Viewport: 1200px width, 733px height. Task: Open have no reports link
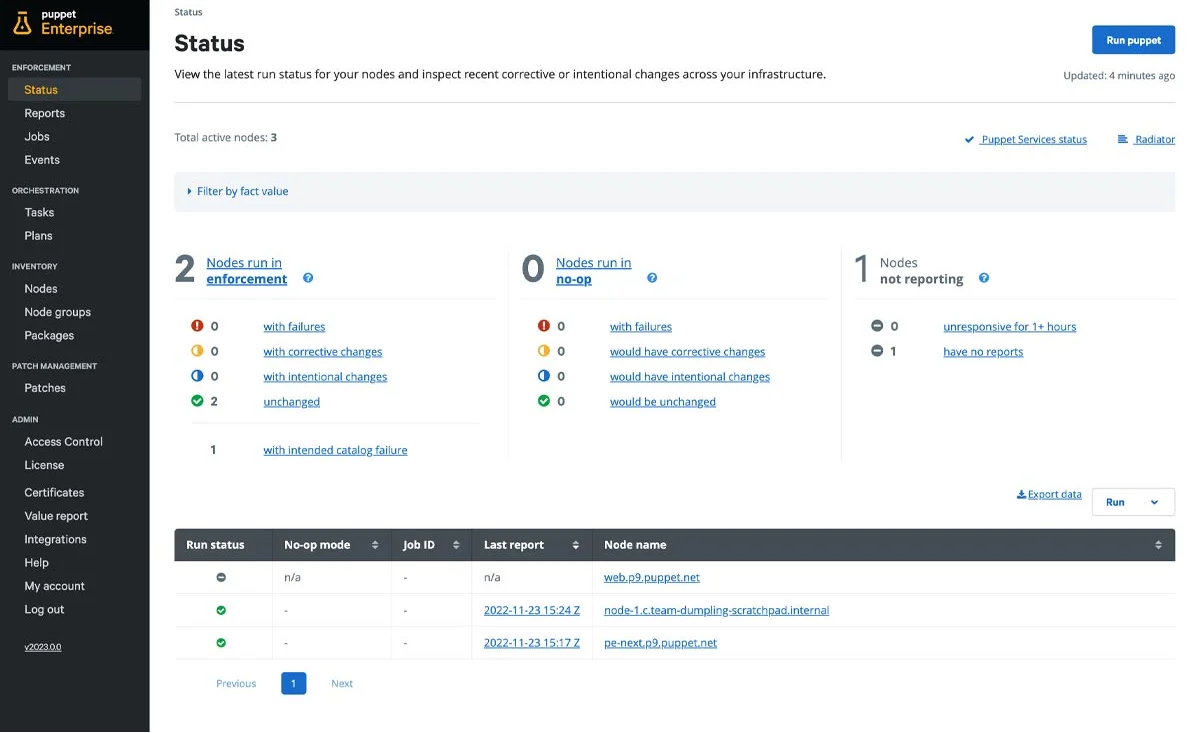point(983,351)
